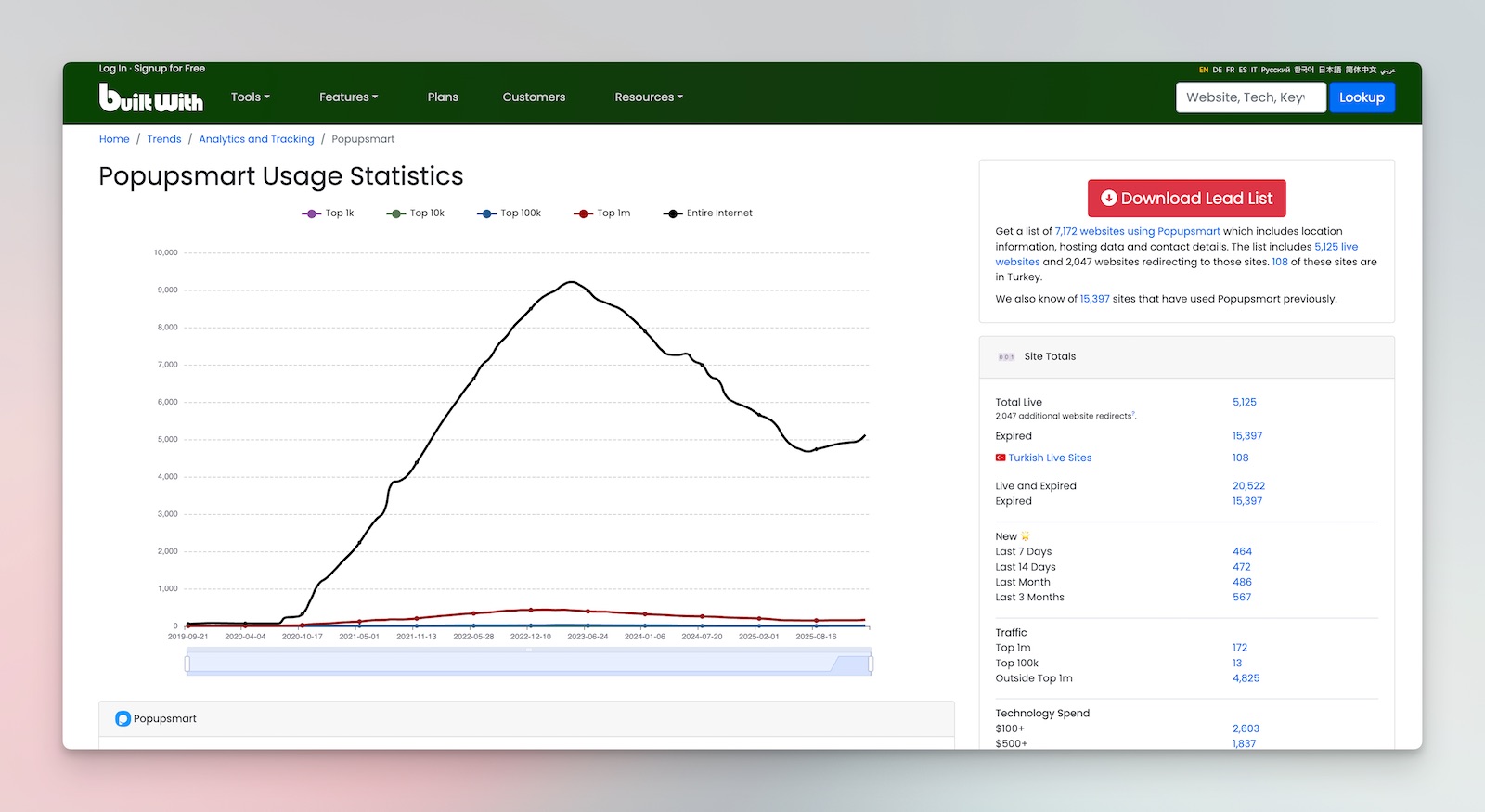Image resolution: width=1485 pixels, height=812 pixels.
Task: Switch language to DE
Action: click(x=1217, y=70)
